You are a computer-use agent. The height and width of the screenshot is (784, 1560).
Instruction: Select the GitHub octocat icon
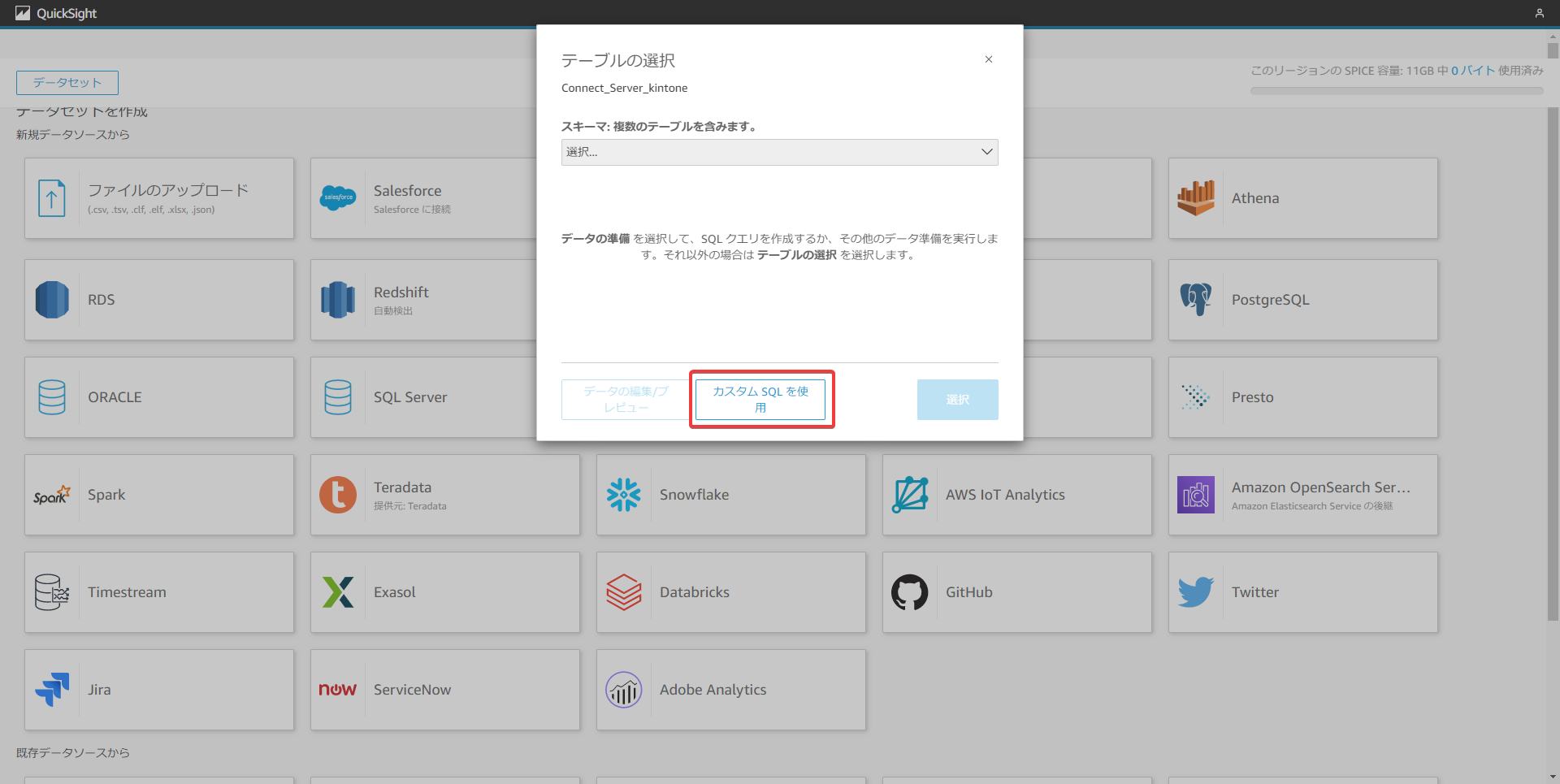(x=910, y=592)
